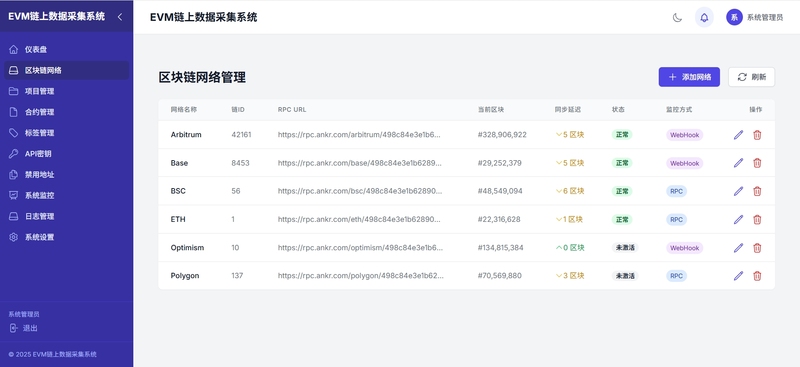Click the 日志管理 log icon
Screen dimensions: 800x367
(14, 216)
